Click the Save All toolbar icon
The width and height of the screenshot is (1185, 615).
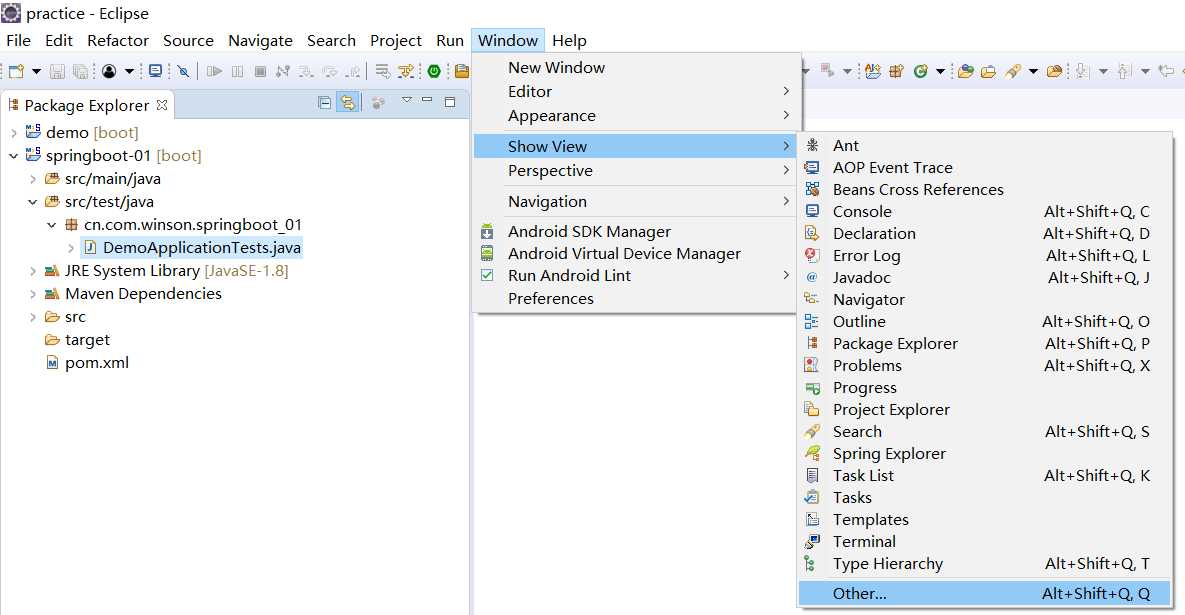(x=80, y=71)
